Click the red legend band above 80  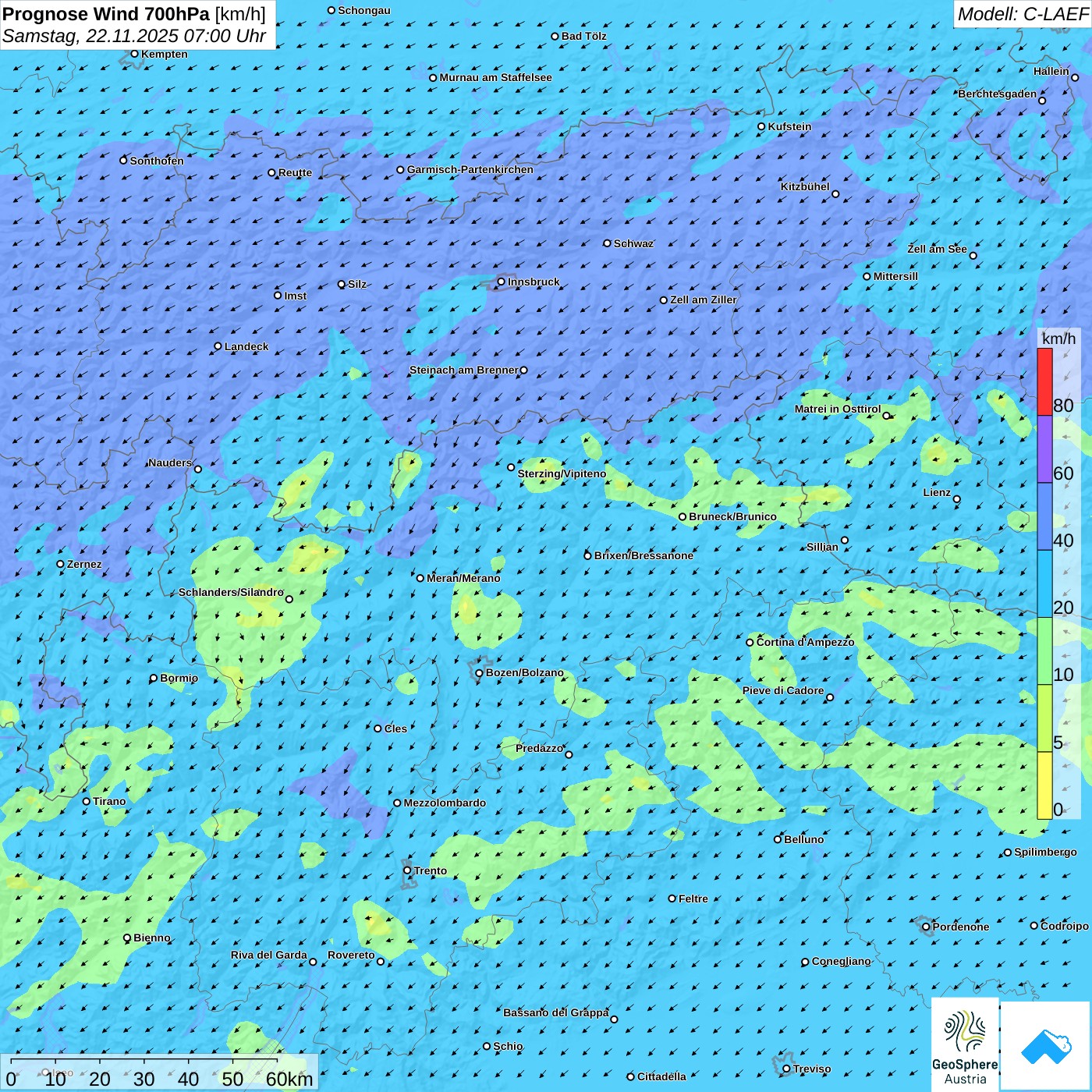[x=1044, y=381]
